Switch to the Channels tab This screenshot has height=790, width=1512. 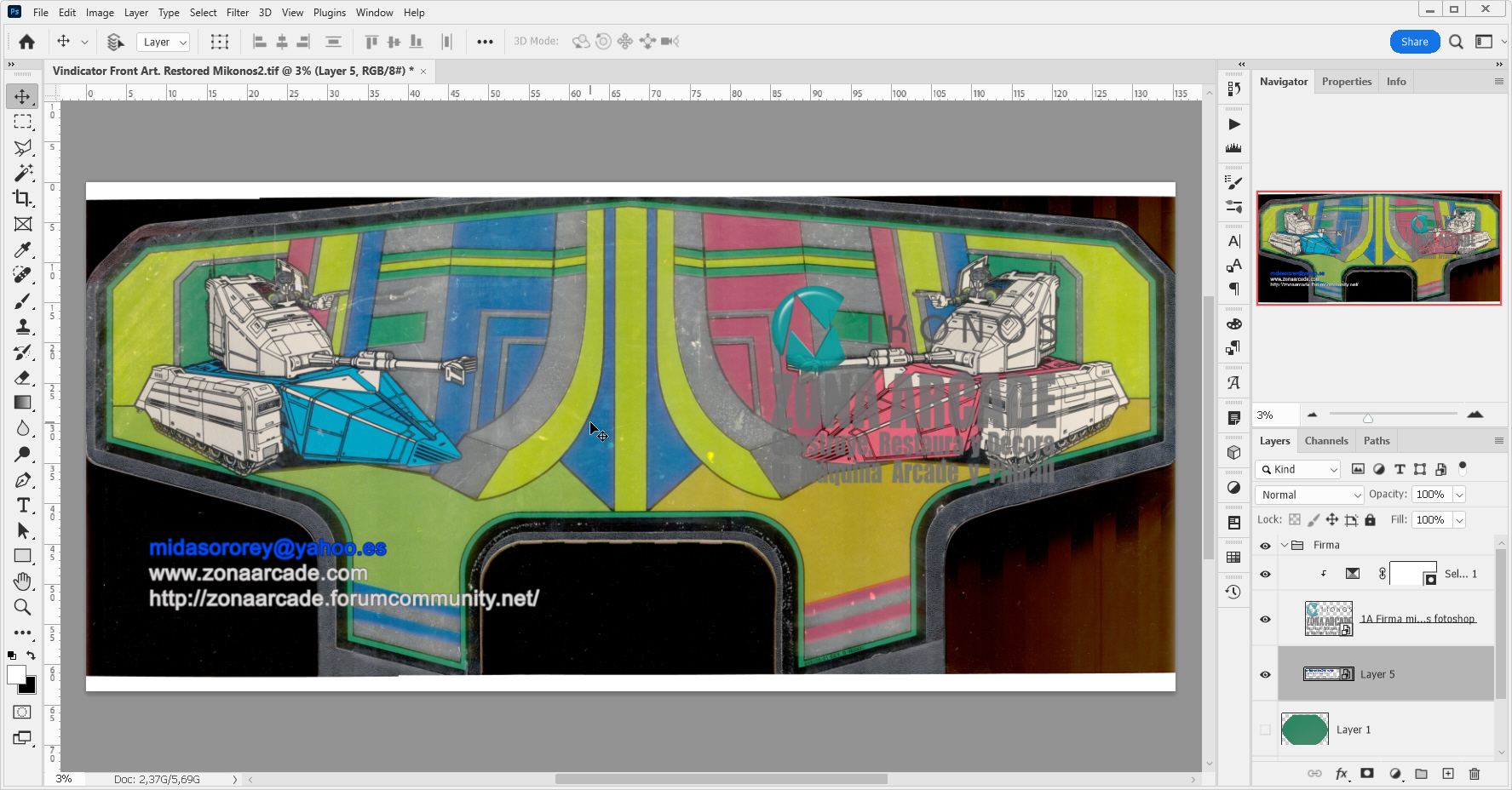click(x=1326, y=441)
